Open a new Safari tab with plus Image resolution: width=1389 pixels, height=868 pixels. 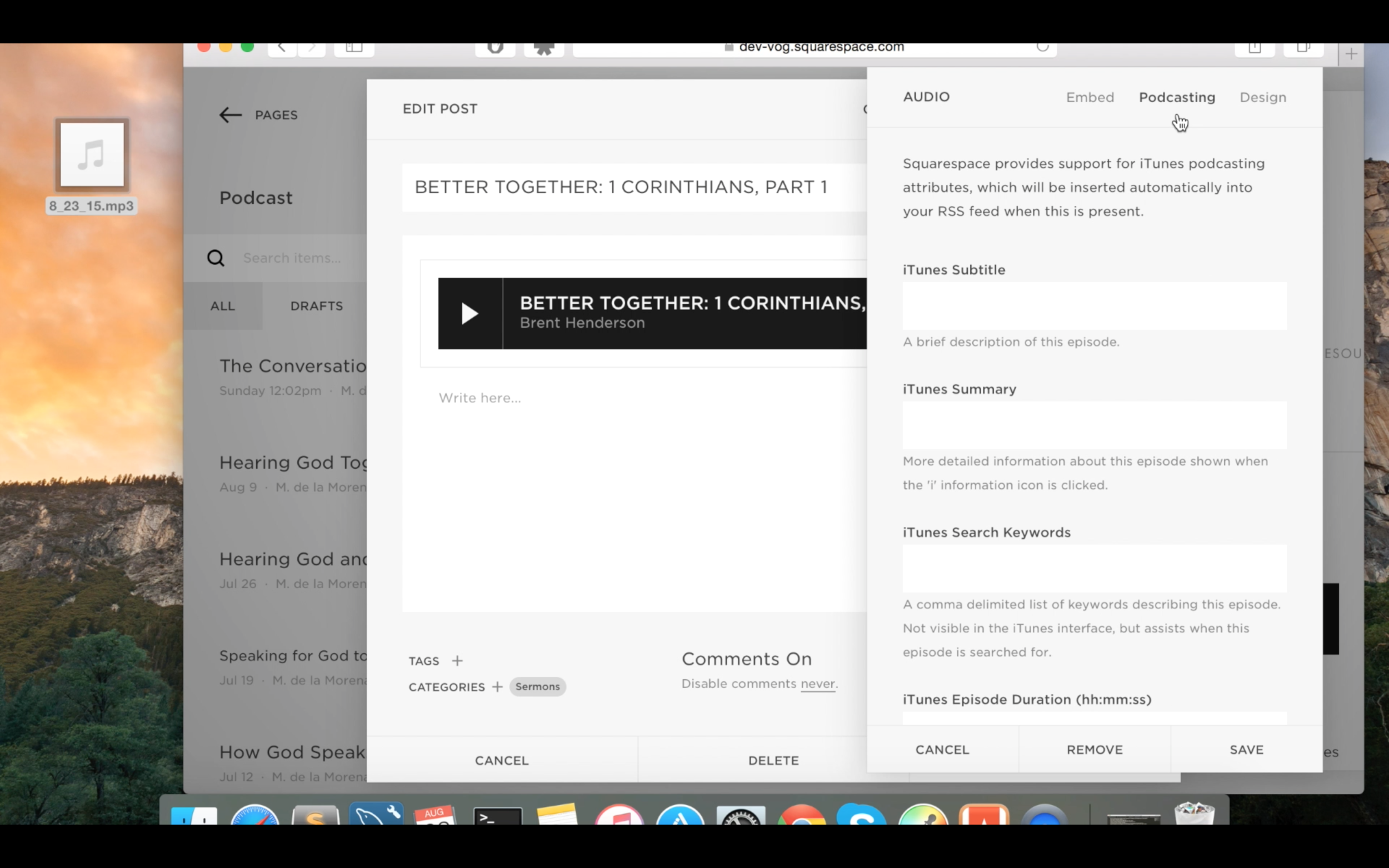click(x=1351, y=54)
